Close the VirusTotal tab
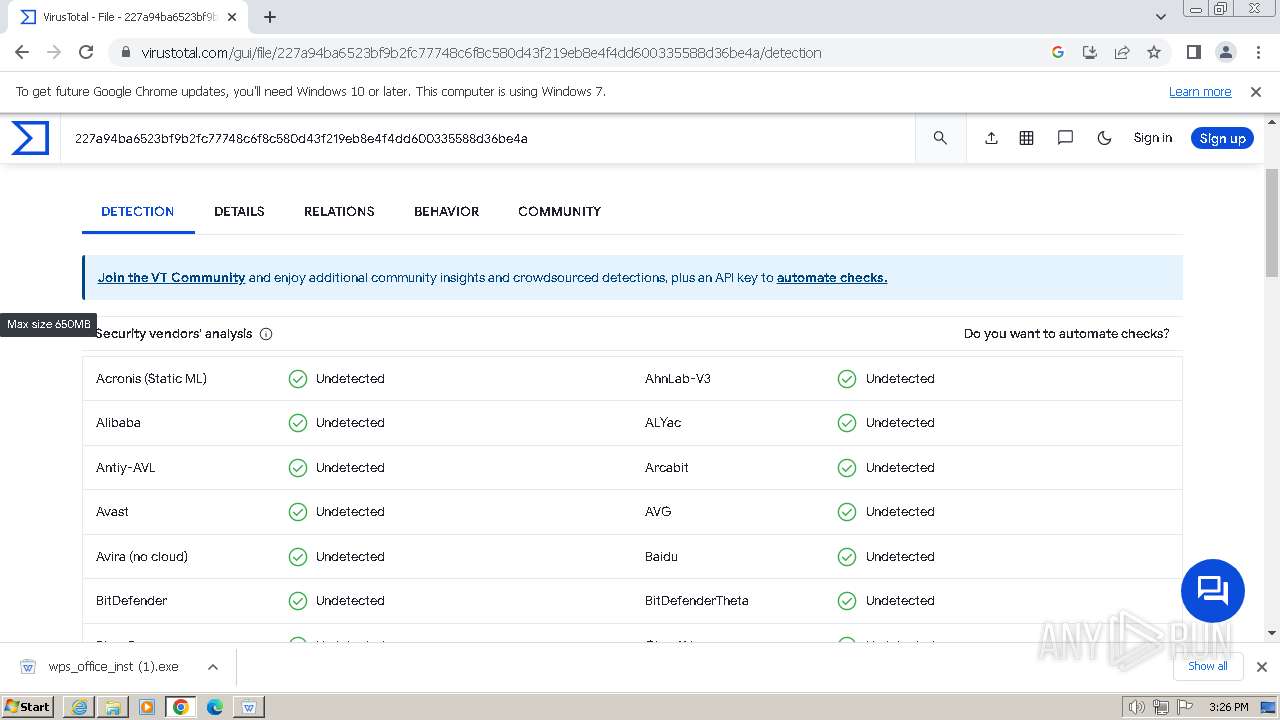 coord(232,17)
